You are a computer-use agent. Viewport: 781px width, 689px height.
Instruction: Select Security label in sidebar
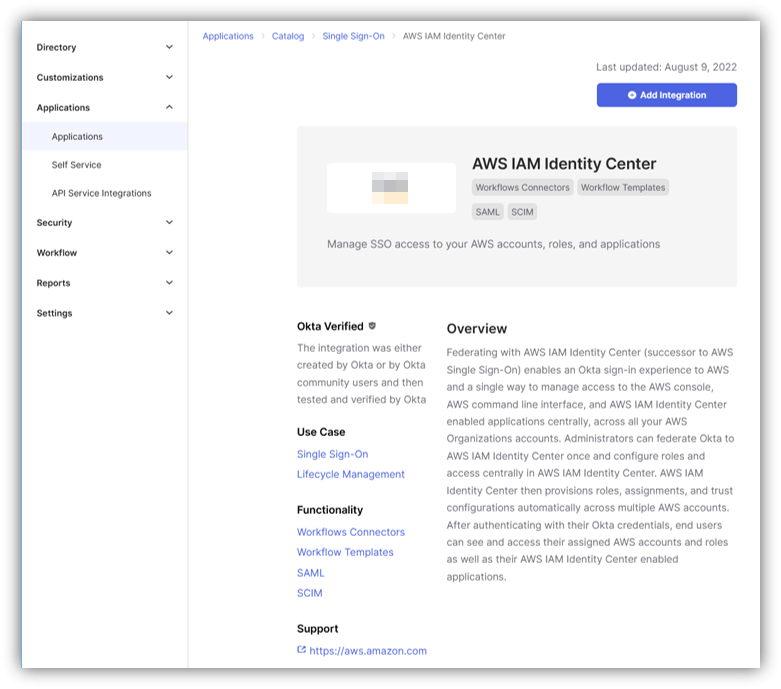54,223
